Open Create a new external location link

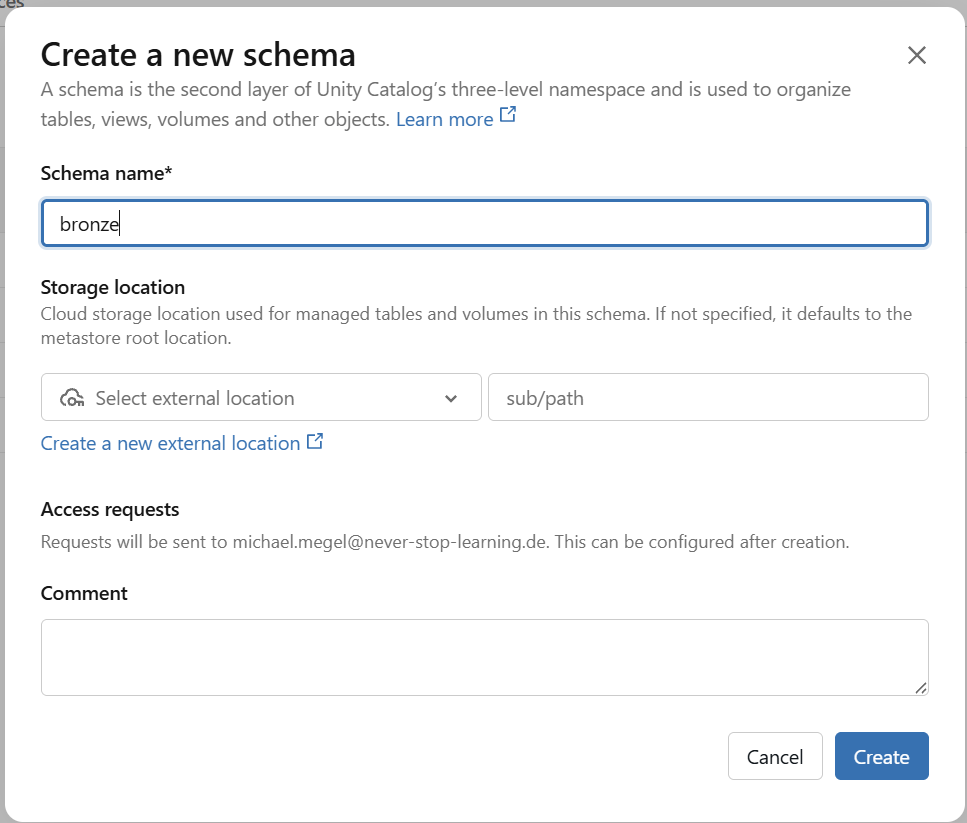point(171,443)
